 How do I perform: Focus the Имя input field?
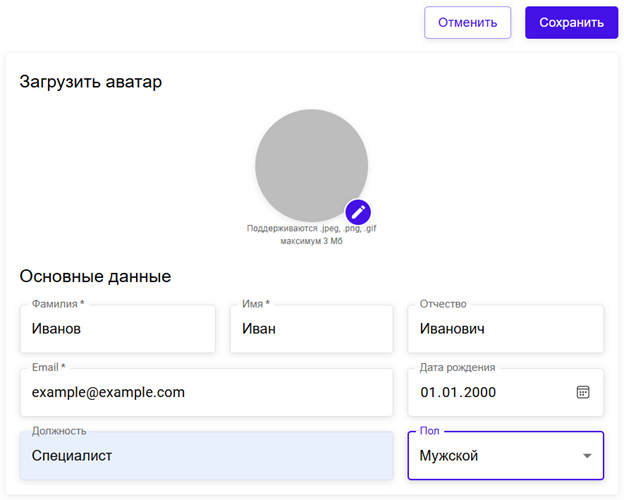click(x=312, y=329)
